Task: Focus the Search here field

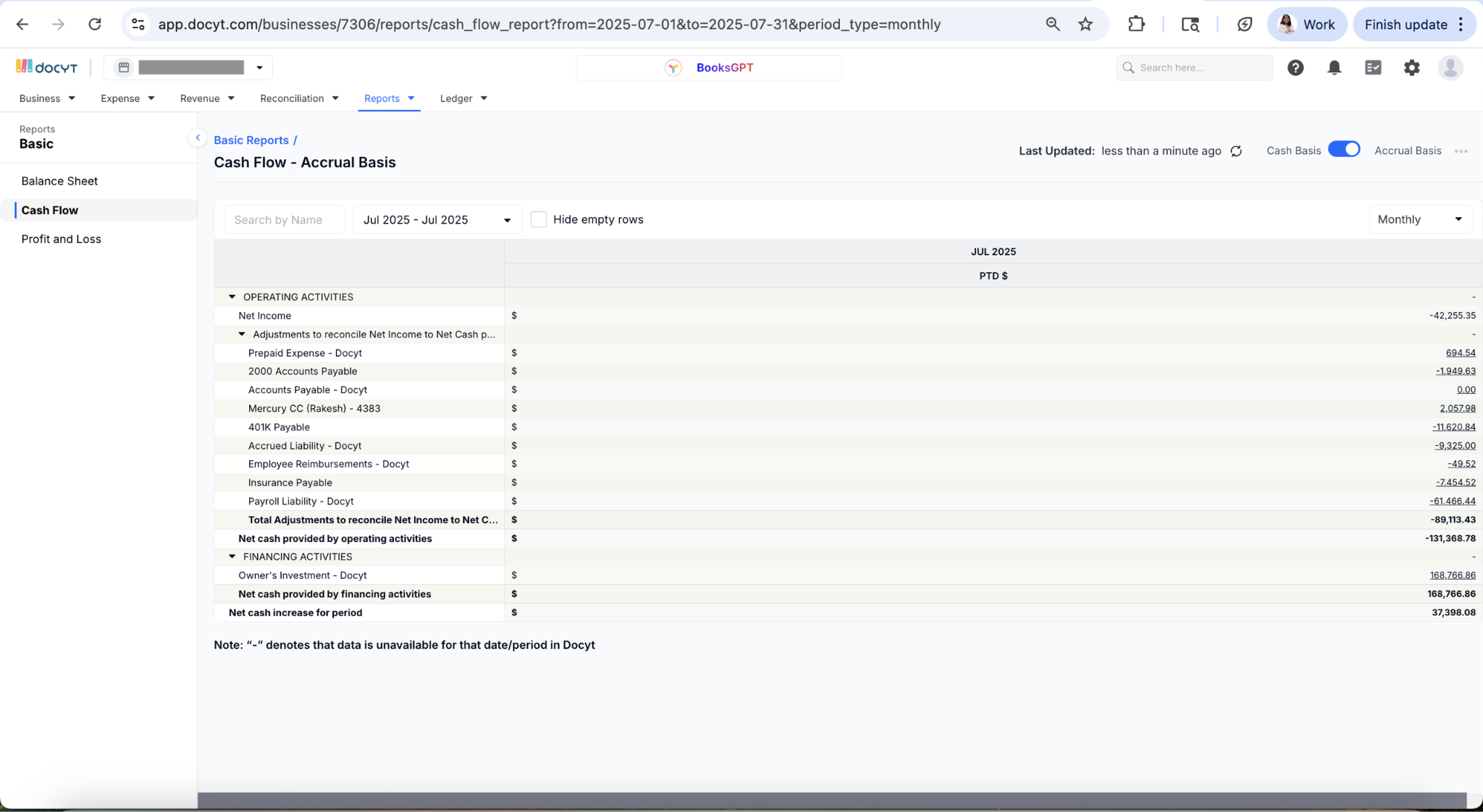Action: pos(1195,67)
